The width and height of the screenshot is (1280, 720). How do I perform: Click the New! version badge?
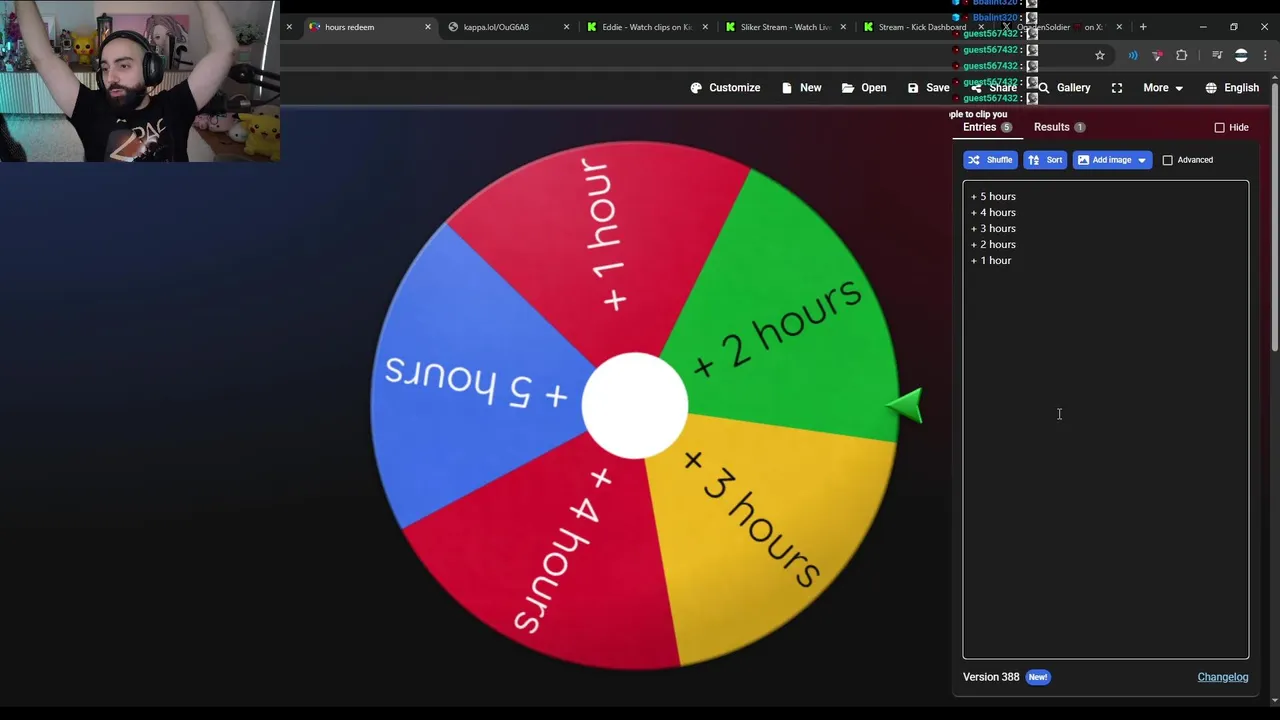coord(1038,677)
